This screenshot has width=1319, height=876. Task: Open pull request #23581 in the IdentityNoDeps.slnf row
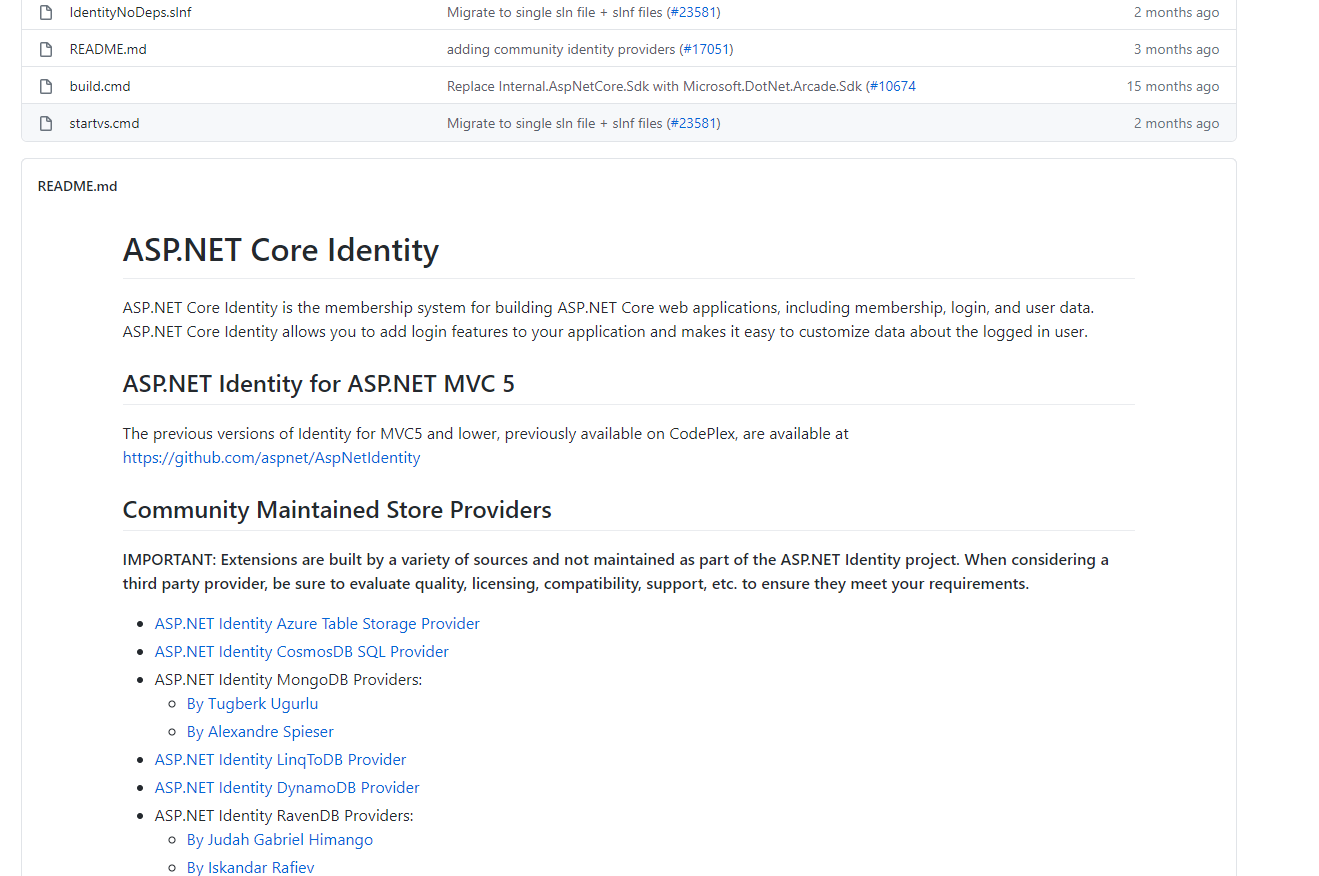693,13
